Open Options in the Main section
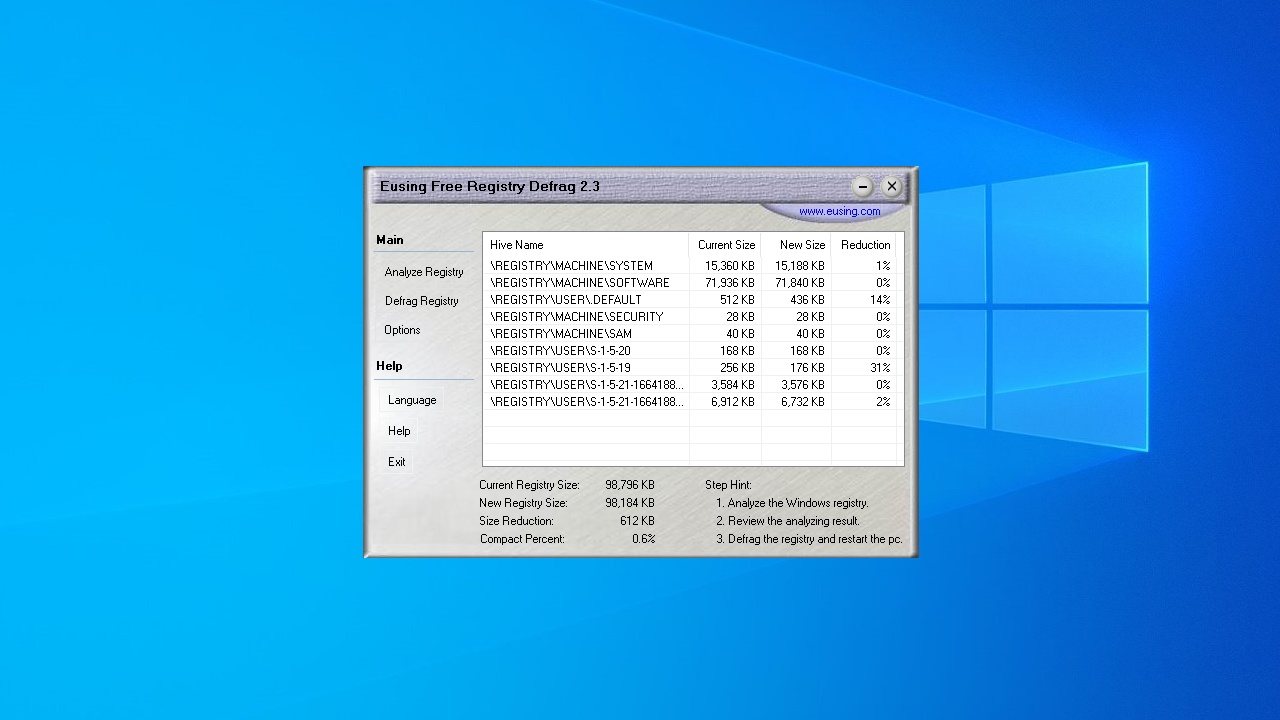The image size is (1280, 720). 402,330
